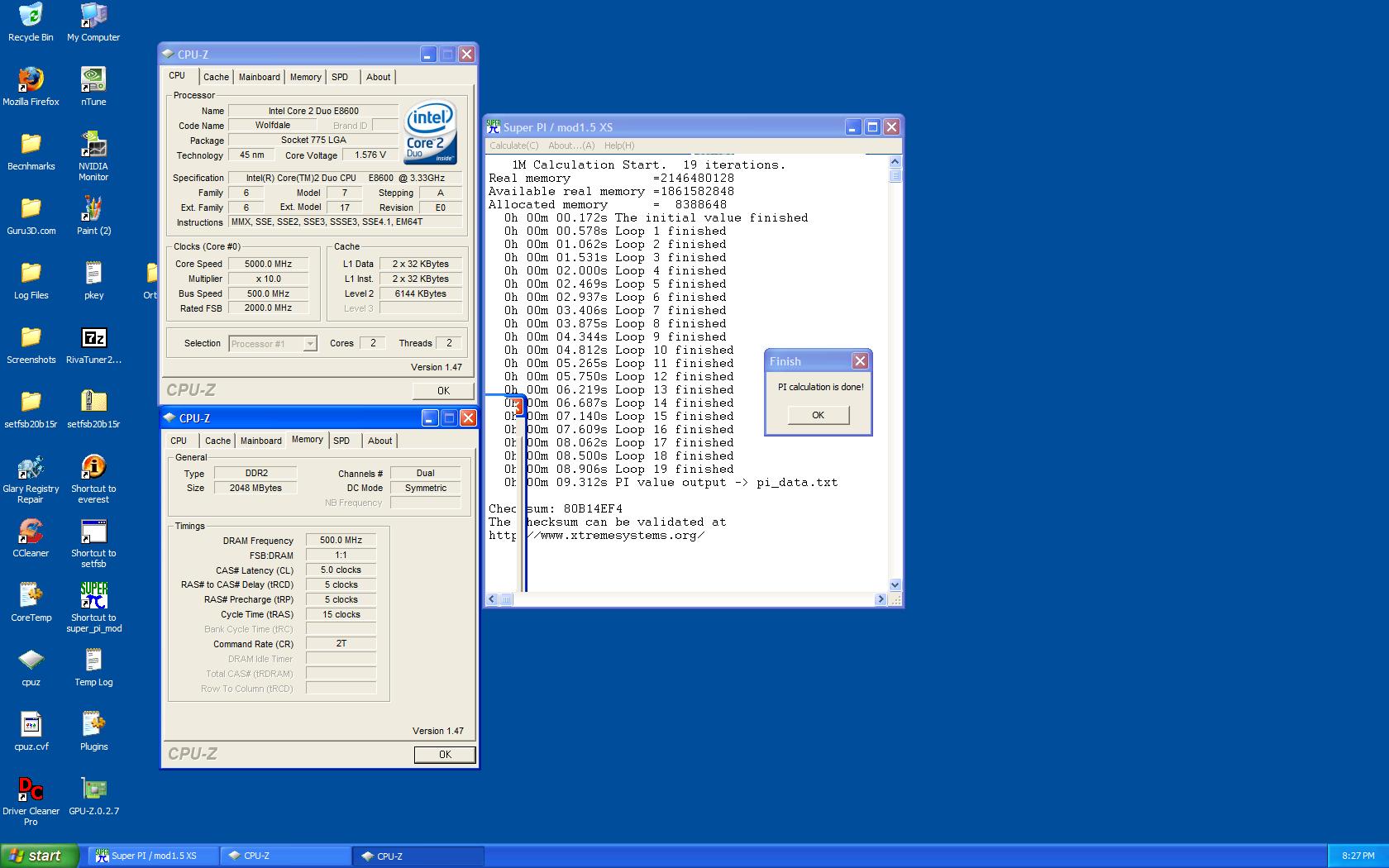The width and height of the screenshot is (1389, 868).
Task: Open the Benchmarks folder icon
Action: click(x=31, y=151)
